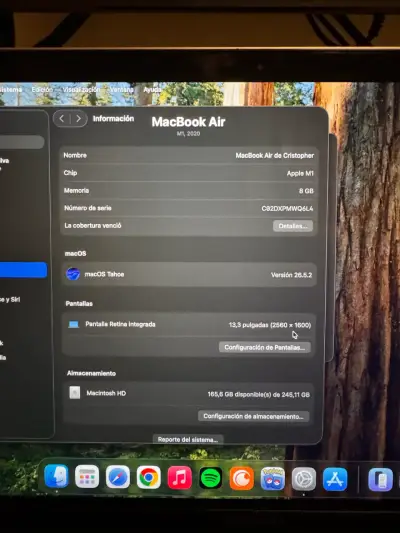The image size is (400, 533).
Task: Click the Número de serie label
Action: pyautogui.click(x=88, y=208)
